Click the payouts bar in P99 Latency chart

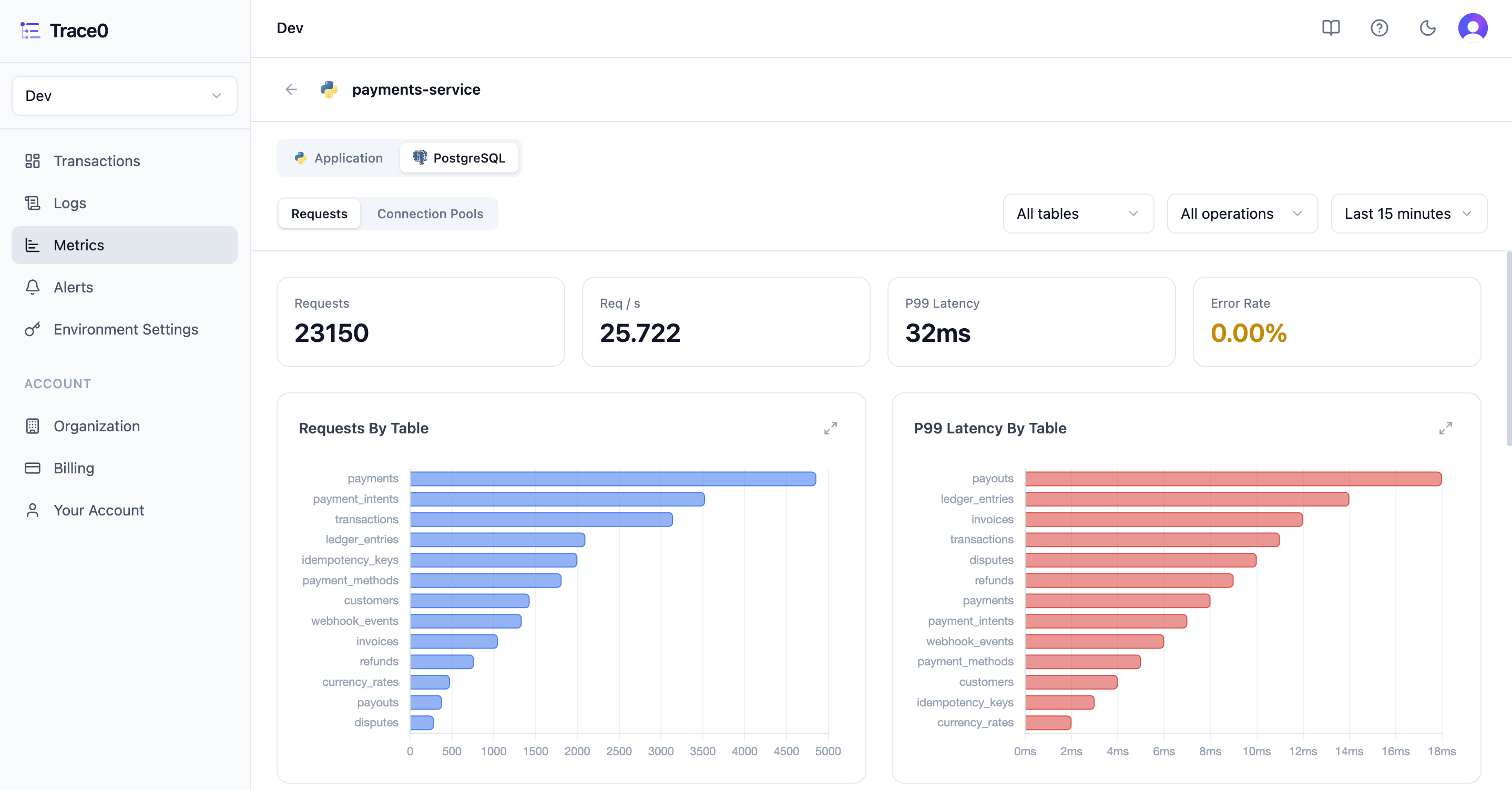click(1233, 479)
